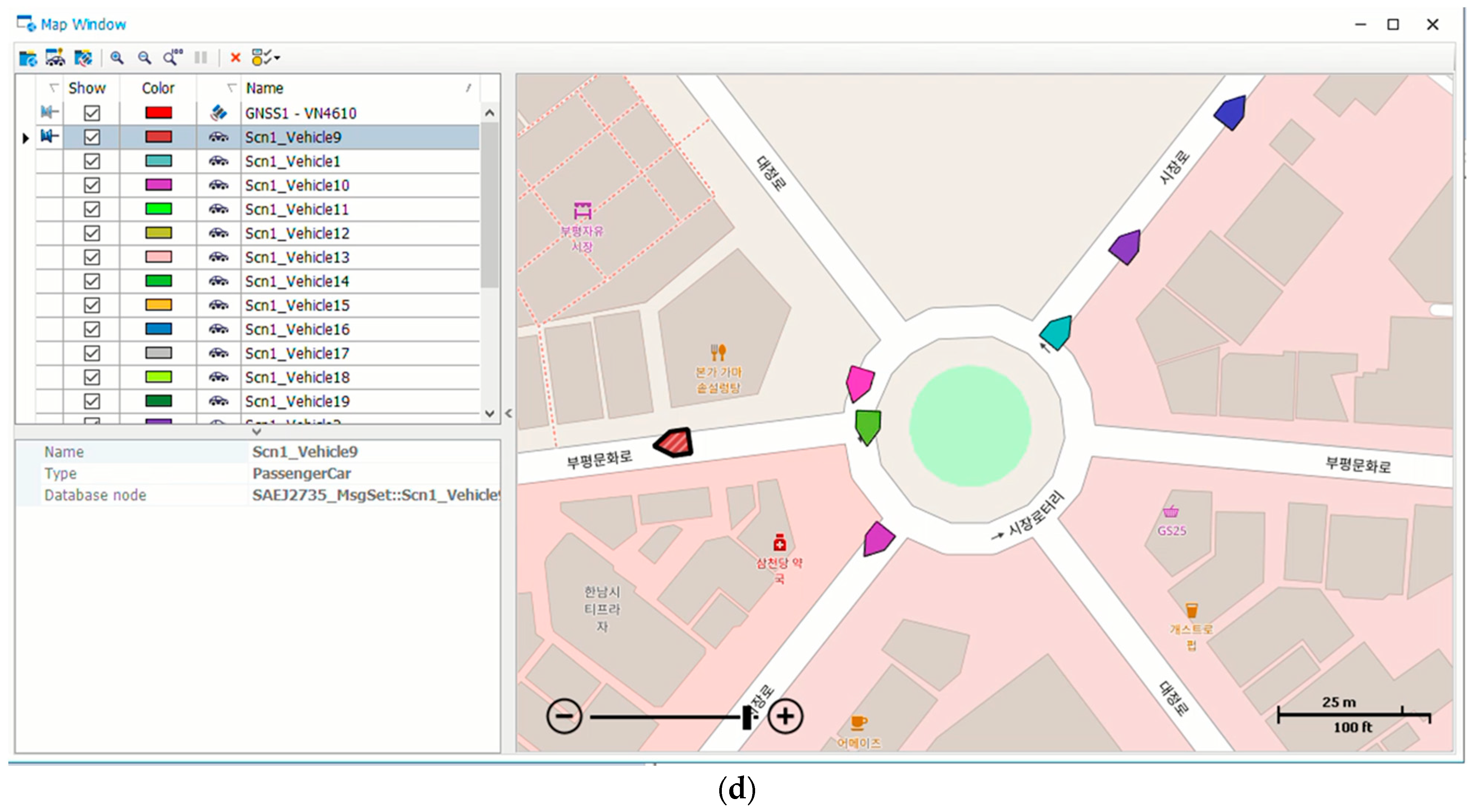This screenshot has height=812, width=1474.
Task: Click the car with location pin icon
Action: coord(55,58)
